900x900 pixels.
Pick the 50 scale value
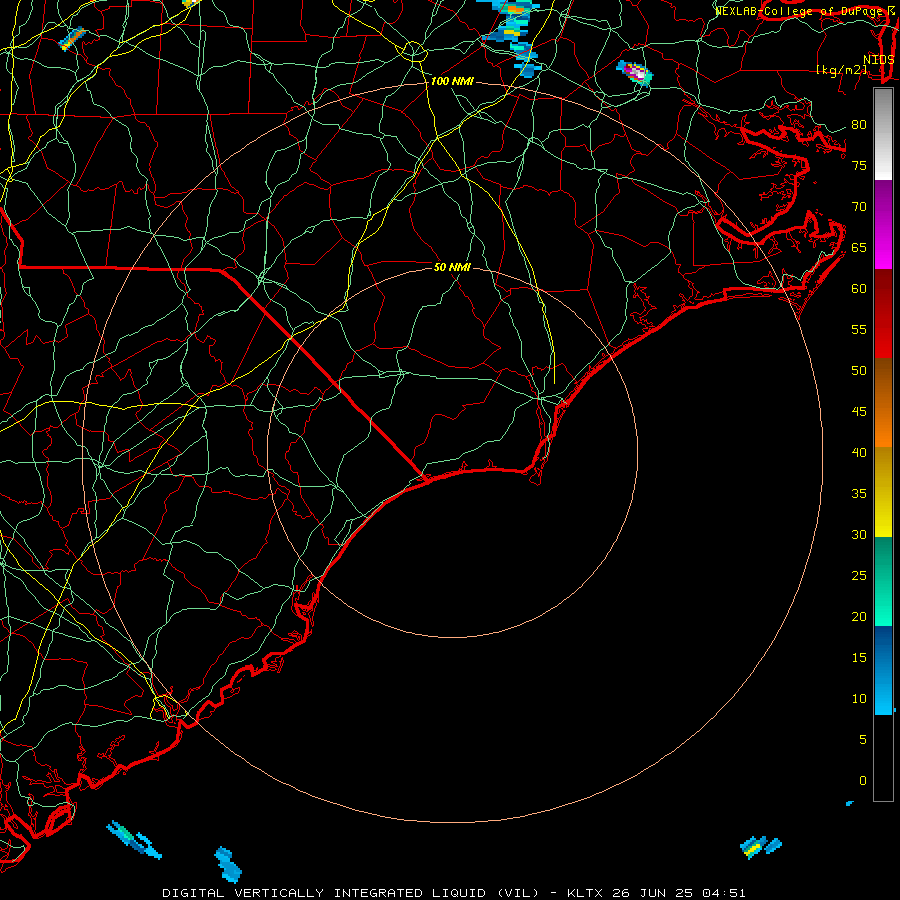(x=859, y=371)
